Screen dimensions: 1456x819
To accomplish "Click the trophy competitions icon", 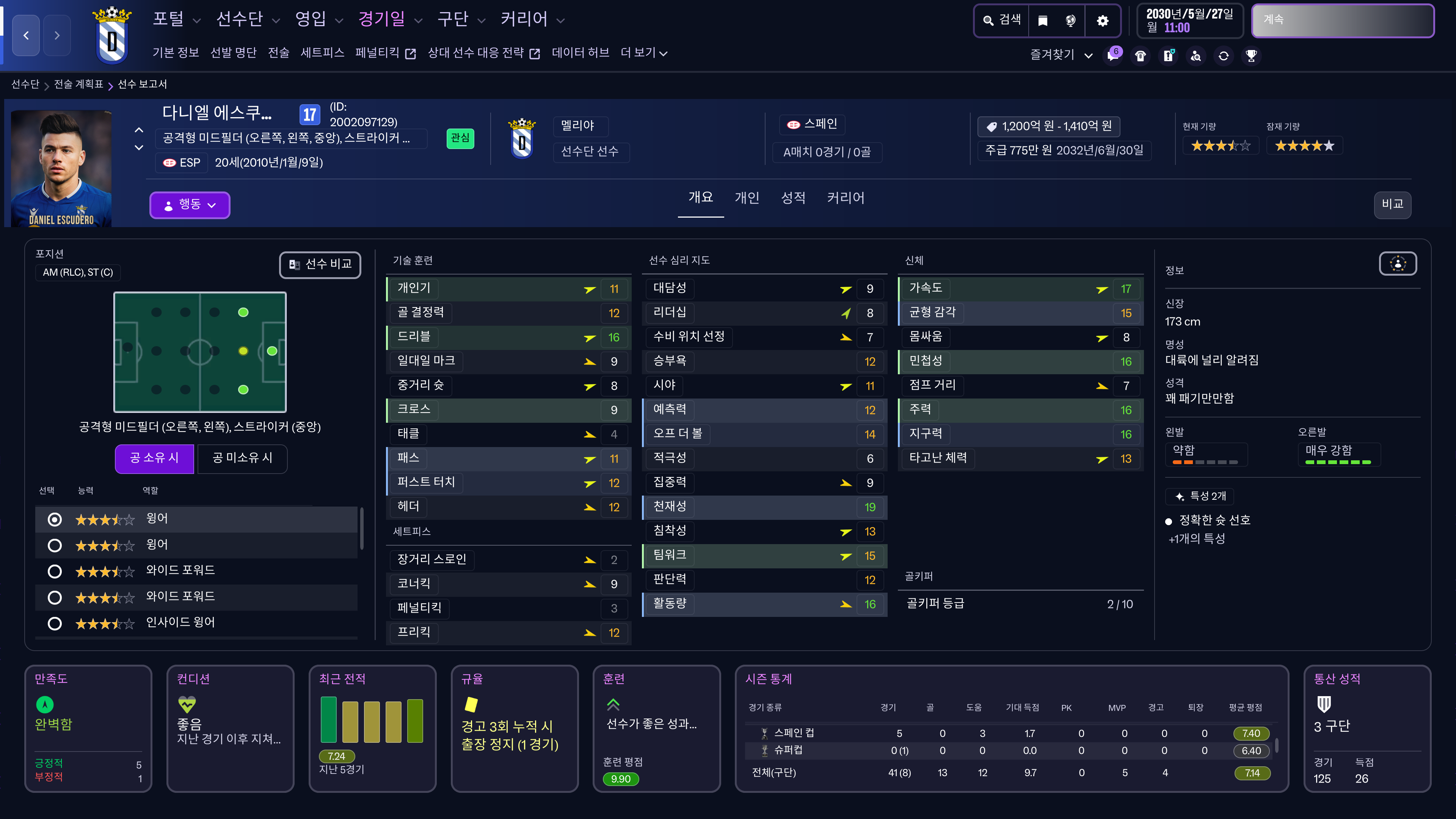I will [1251, 55].
